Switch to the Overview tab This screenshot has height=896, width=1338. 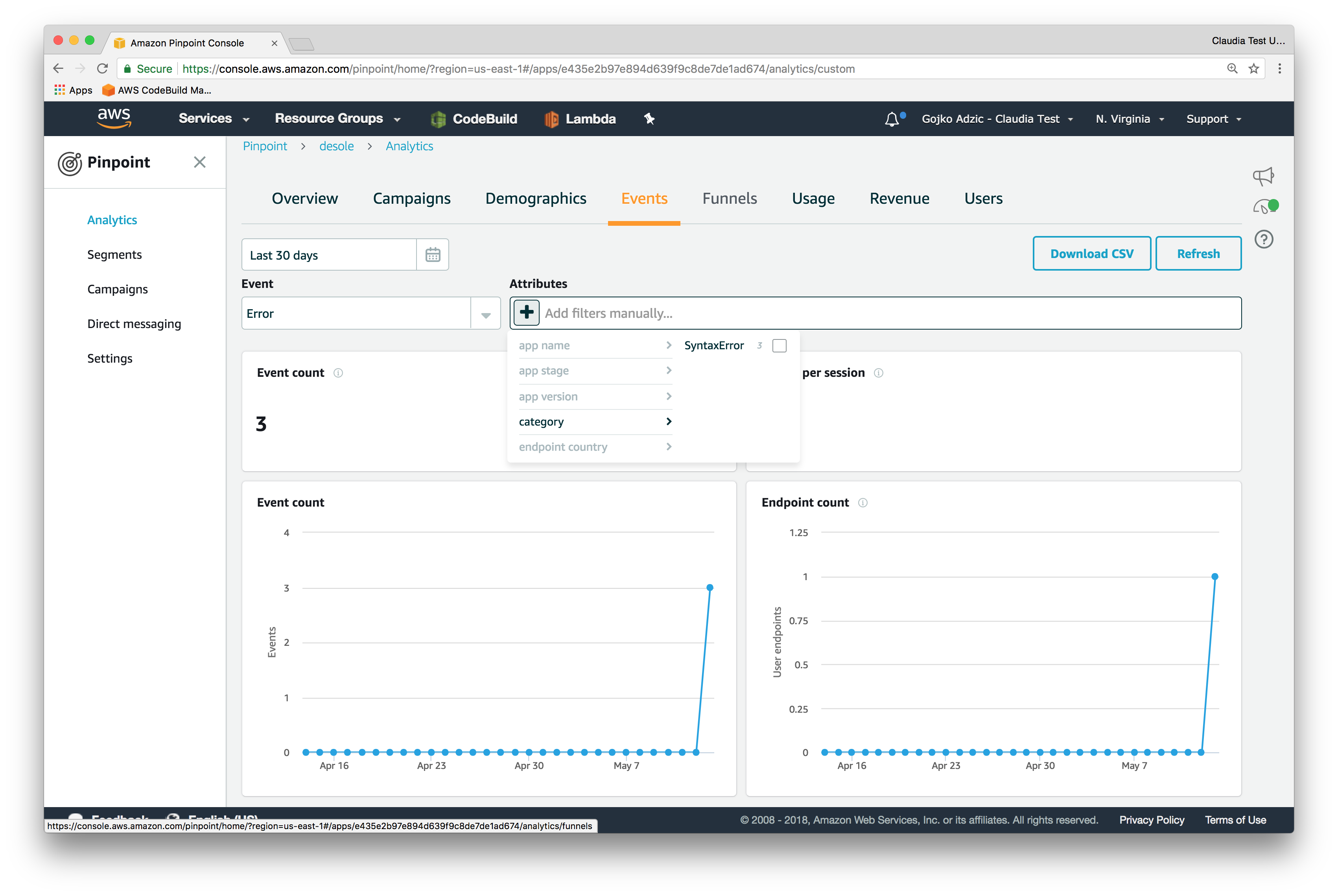(304, 198)
